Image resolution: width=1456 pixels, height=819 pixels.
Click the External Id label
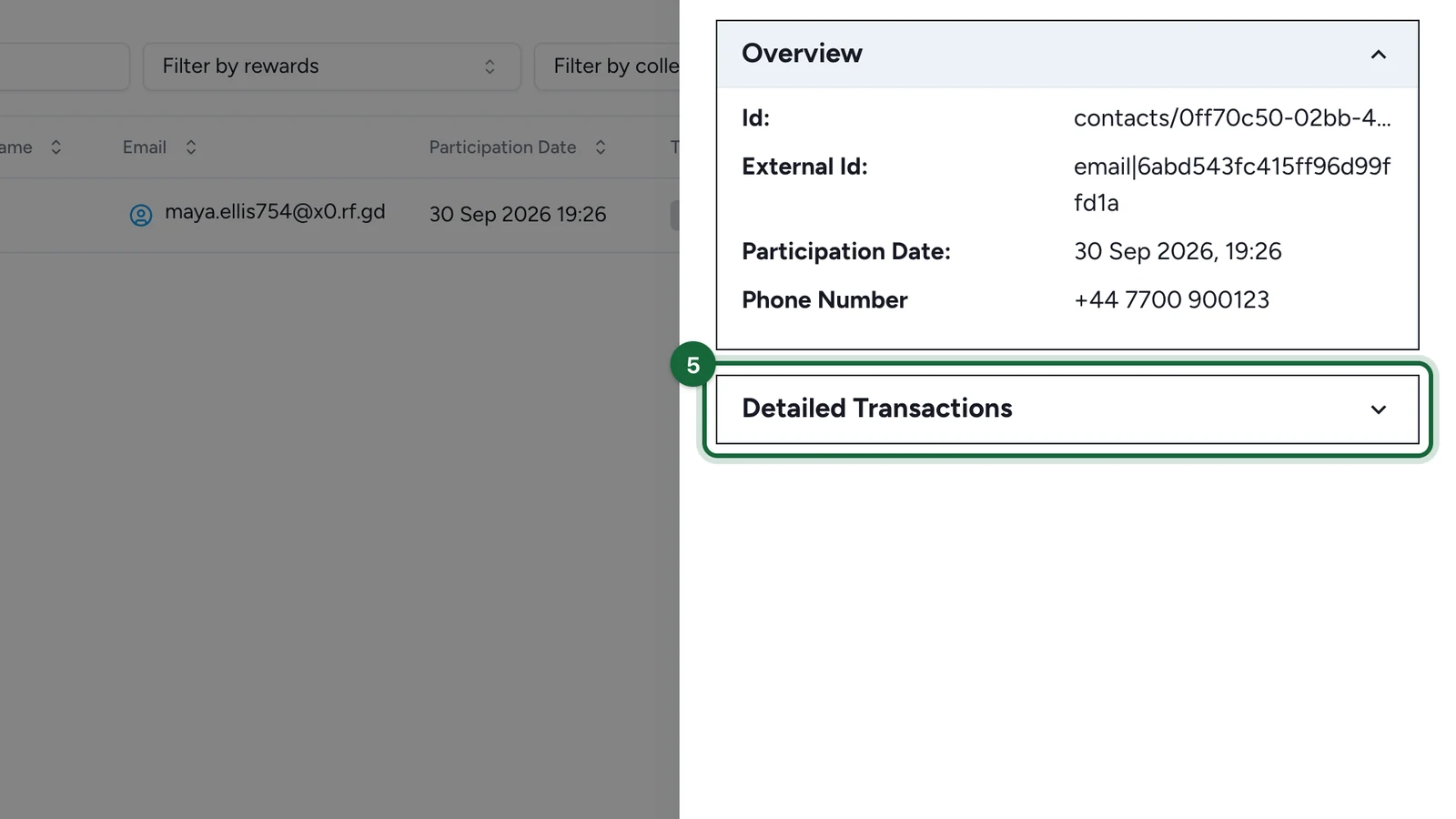(804, 167)
